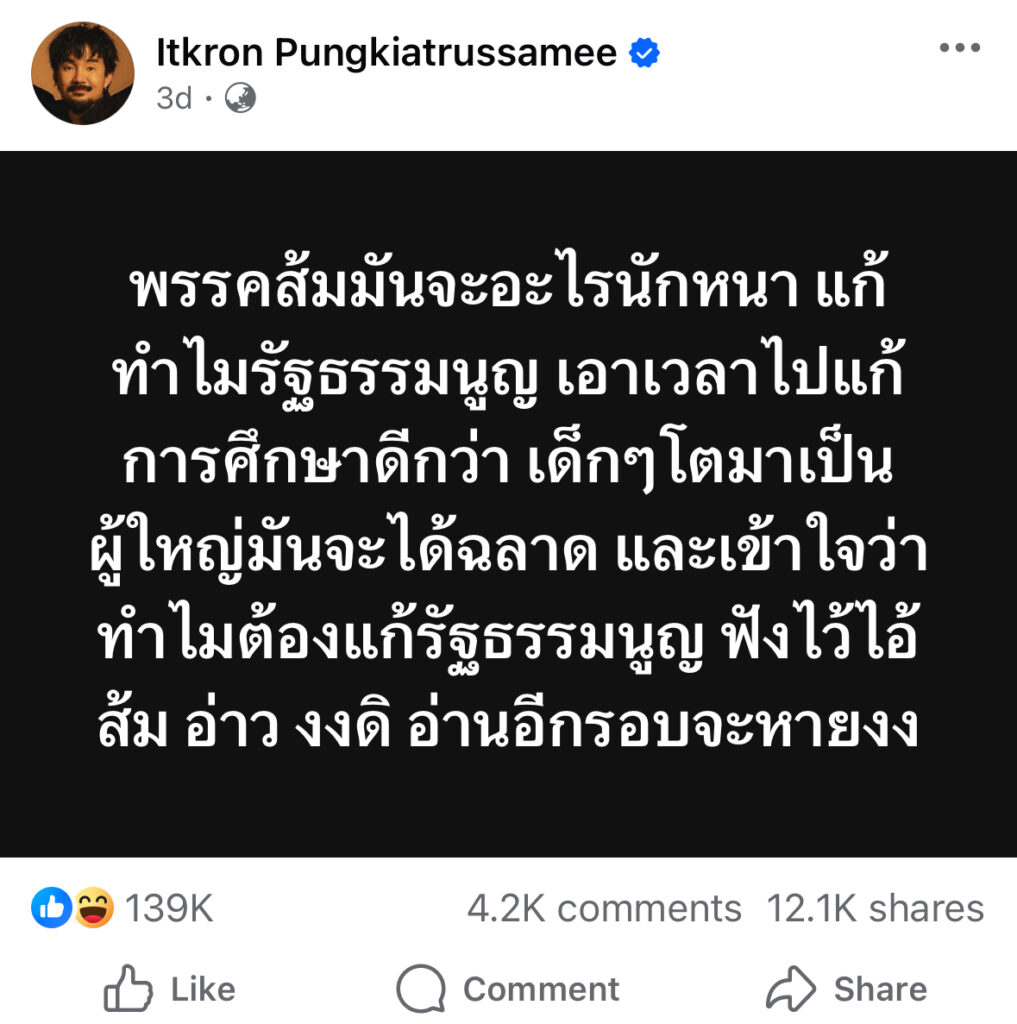Open the Itkron Pungkiatrussamee profile name link
The width and height of the screenshot is (1017, 1024).
point(386,53)
